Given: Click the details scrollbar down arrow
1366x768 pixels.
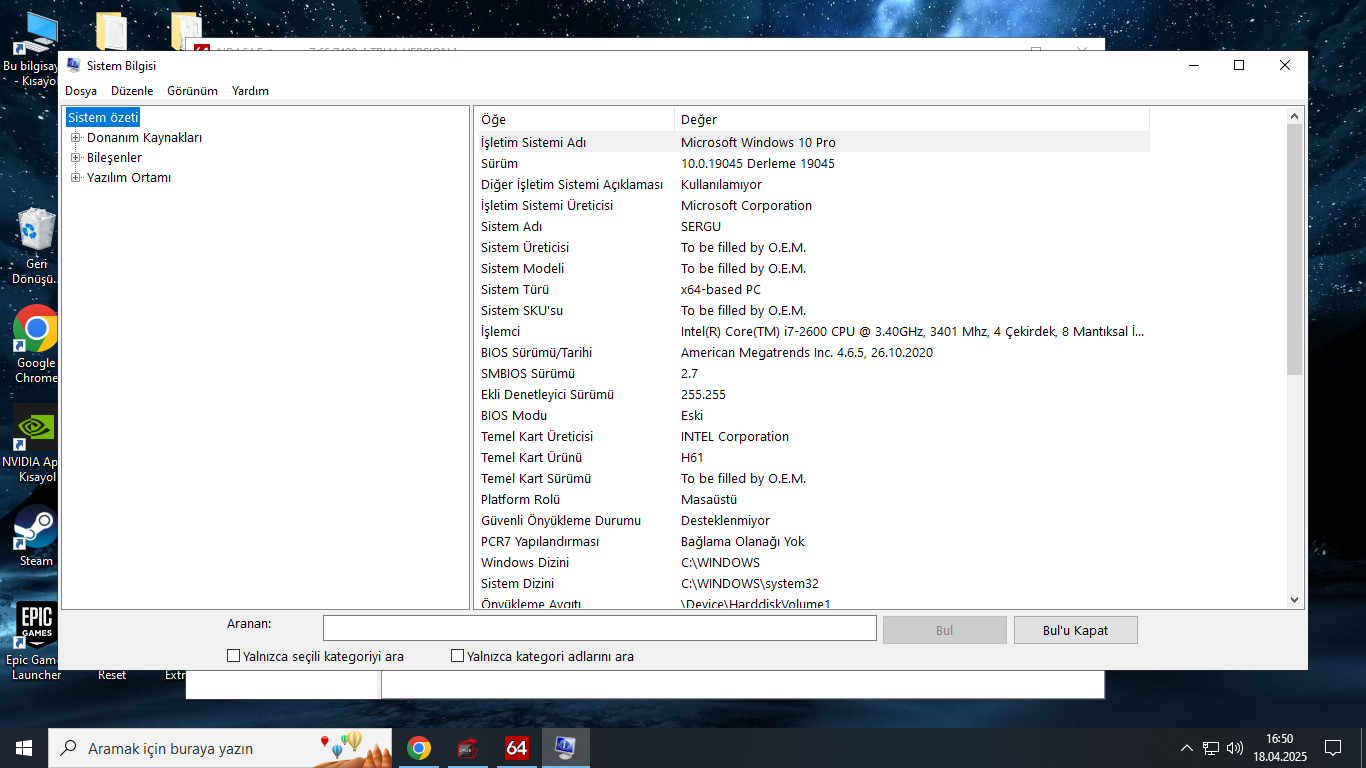Looking at the screenshot, I should tap(1295, 600).
